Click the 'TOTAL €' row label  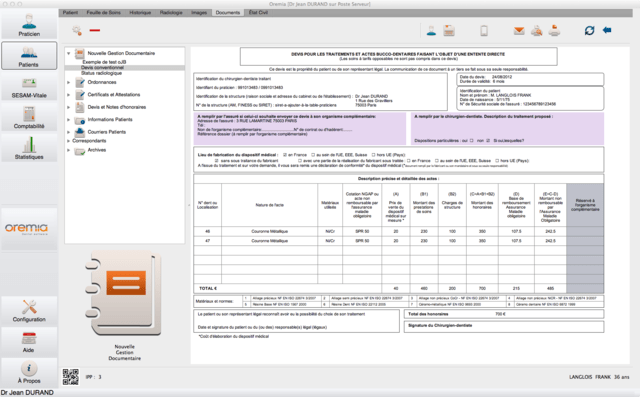(x=208, y=288)
